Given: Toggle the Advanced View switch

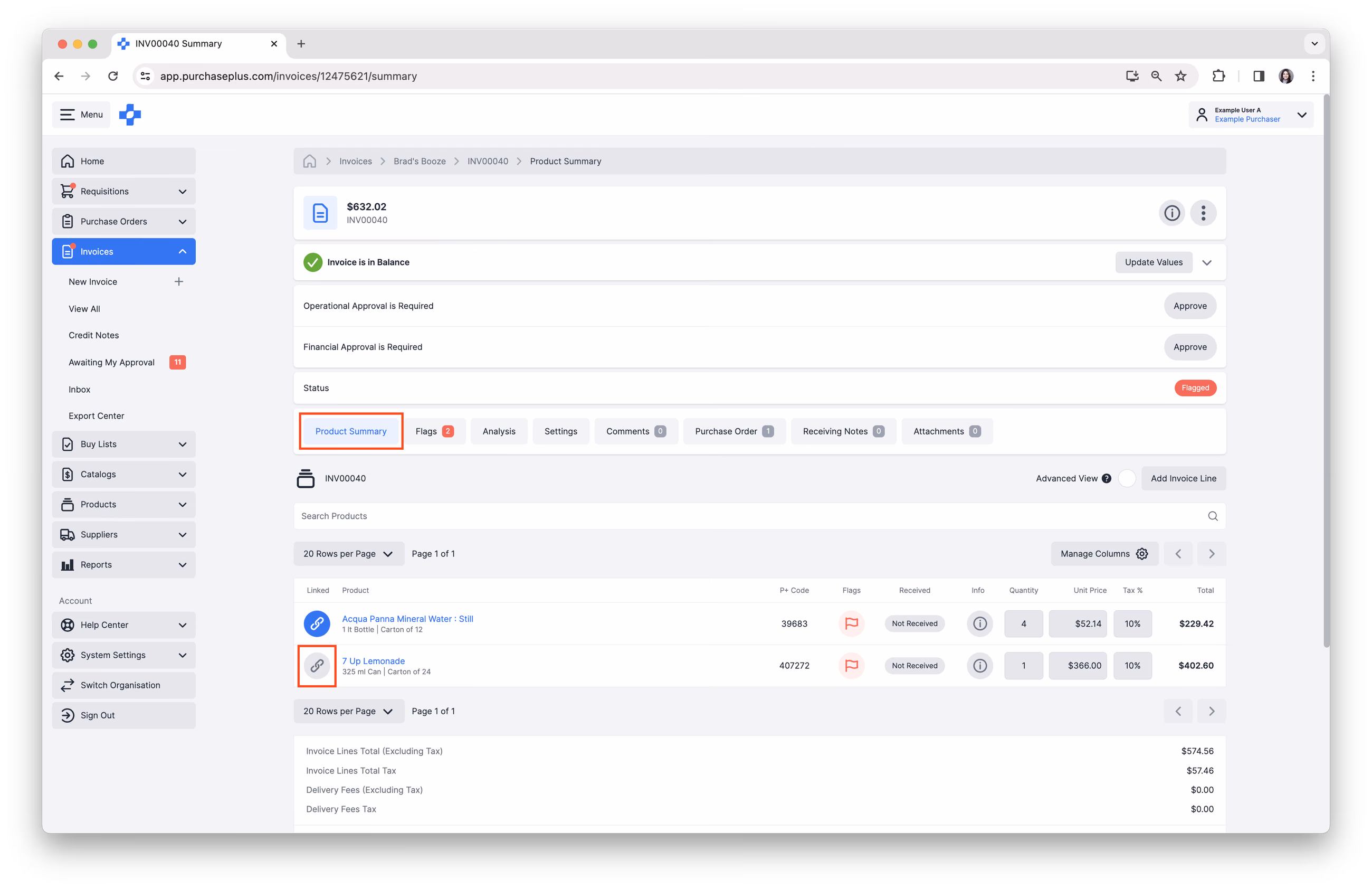Looking at the screenshot, I should coord(1127,478).
